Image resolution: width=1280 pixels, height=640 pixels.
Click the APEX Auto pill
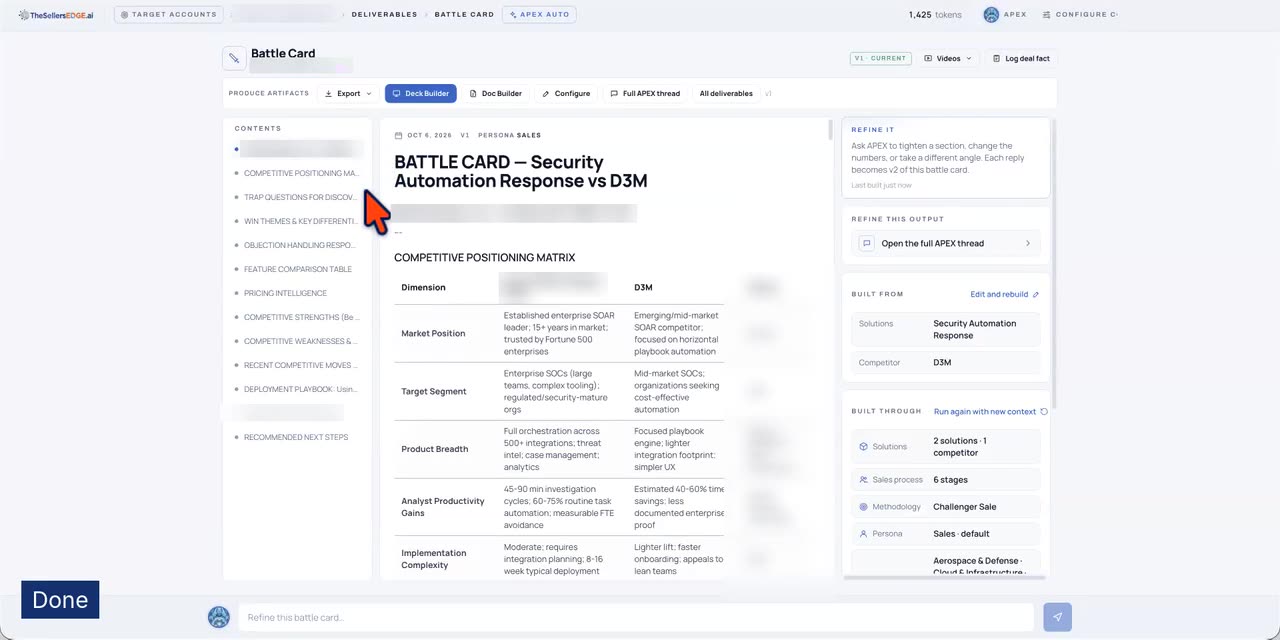click(x=539, y=15)
